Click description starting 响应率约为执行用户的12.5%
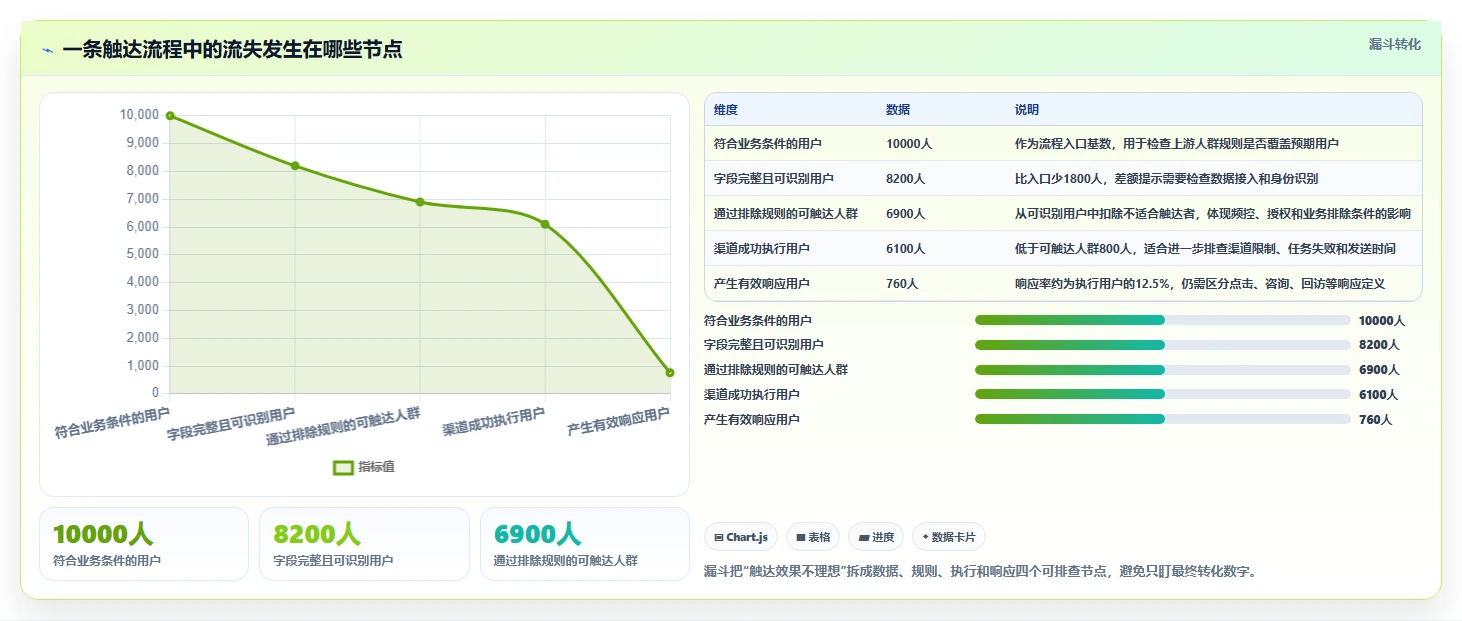 click(x=1200, y=284)
